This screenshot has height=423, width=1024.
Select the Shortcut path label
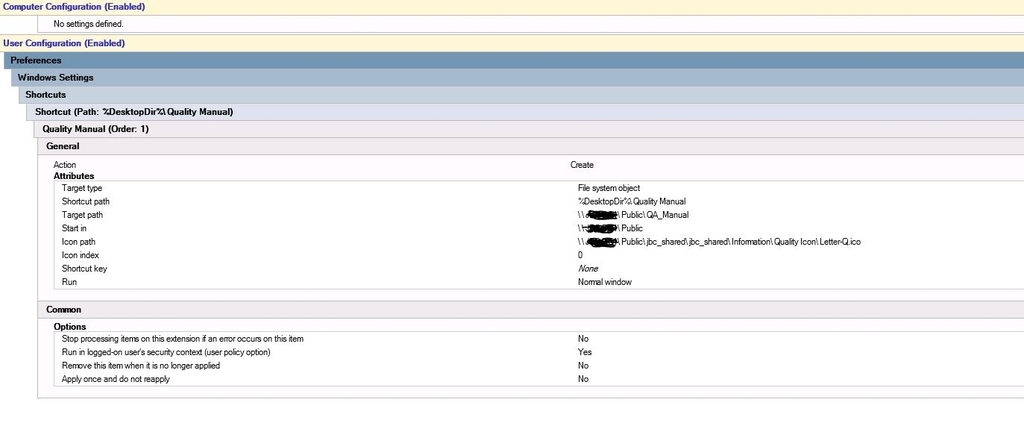(x=86, y=201)
